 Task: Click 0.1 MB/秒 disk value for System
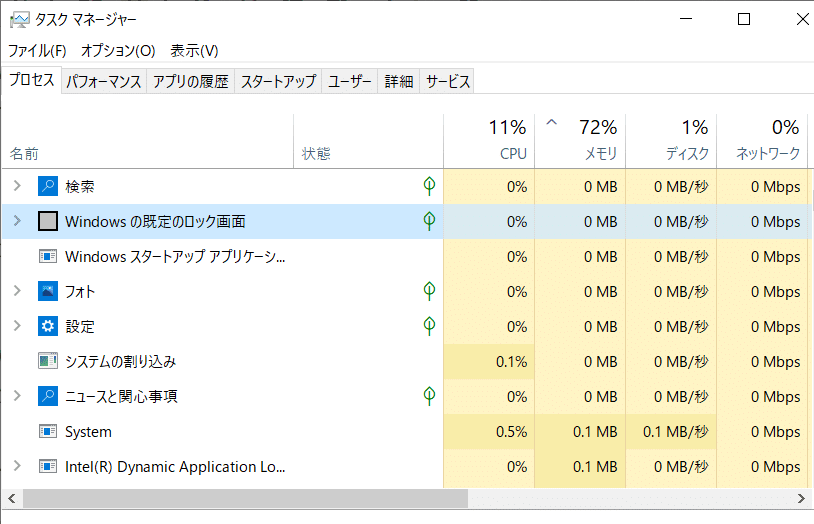[x=676, y=432]
